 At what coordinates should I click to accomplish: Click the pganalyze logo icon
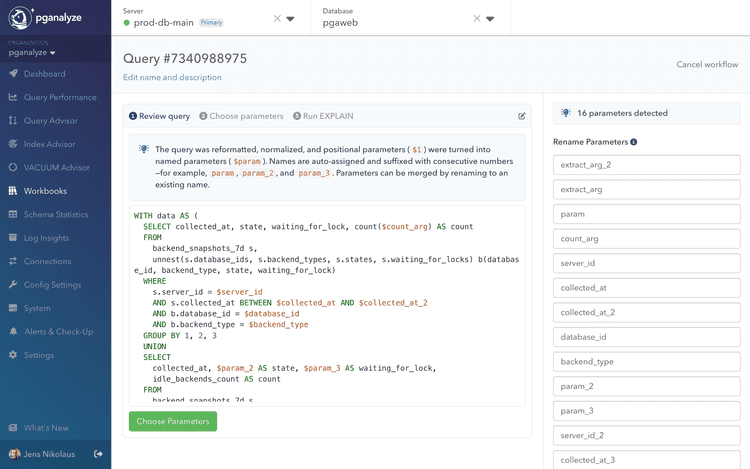point(21,17)
